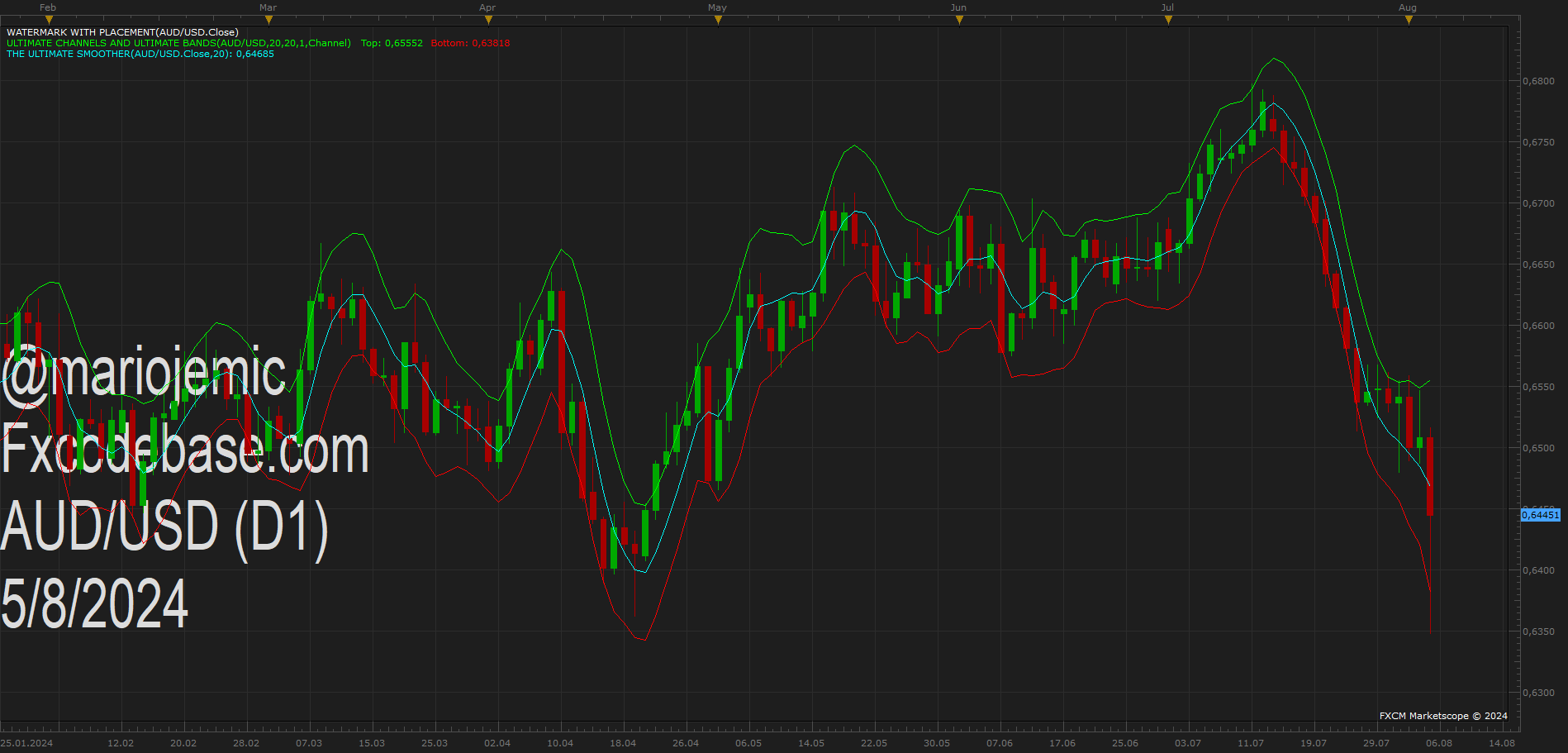The height and width of the screenshot is (753, 1568).
Task: Click the 10.04 date axis label
Action: 560,743
